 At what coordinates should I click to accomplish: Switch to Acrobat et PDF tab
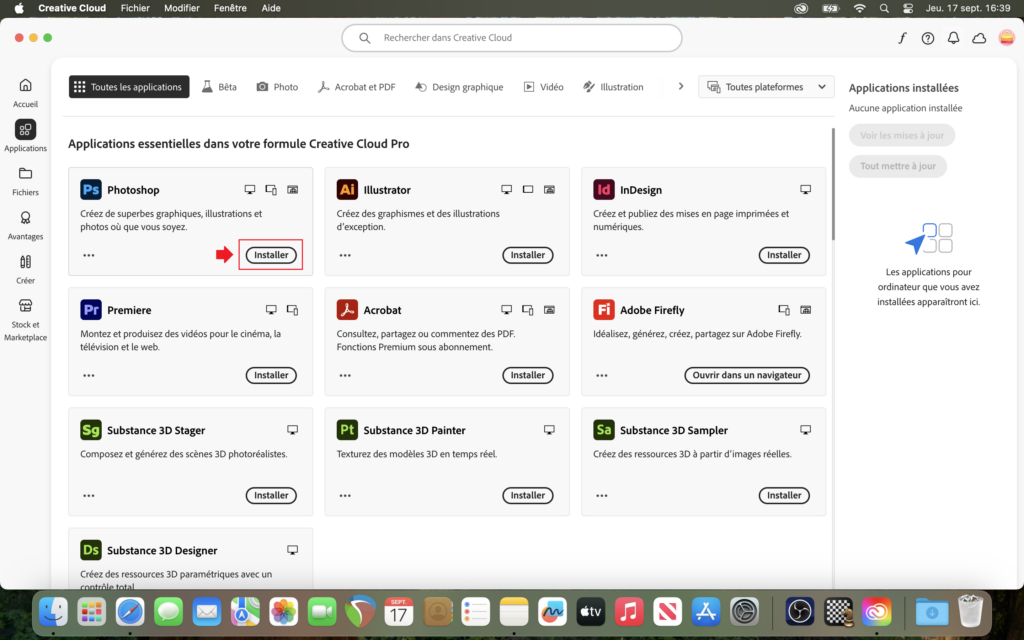pyautogui.click(x=357, y=87)
